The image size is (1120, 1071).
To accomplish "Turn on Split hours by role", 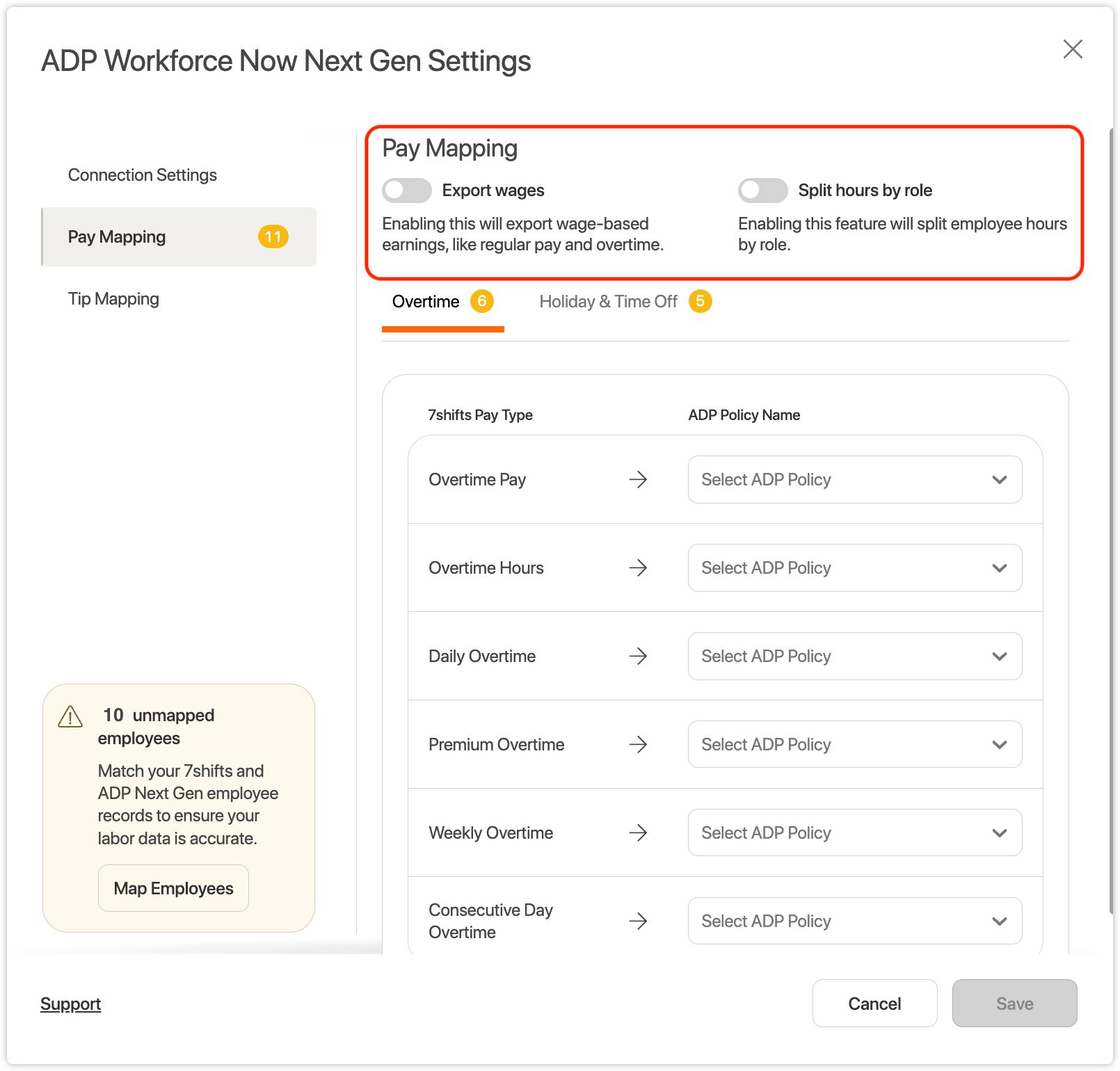I will pyautogui.click(x=762, y=191).
